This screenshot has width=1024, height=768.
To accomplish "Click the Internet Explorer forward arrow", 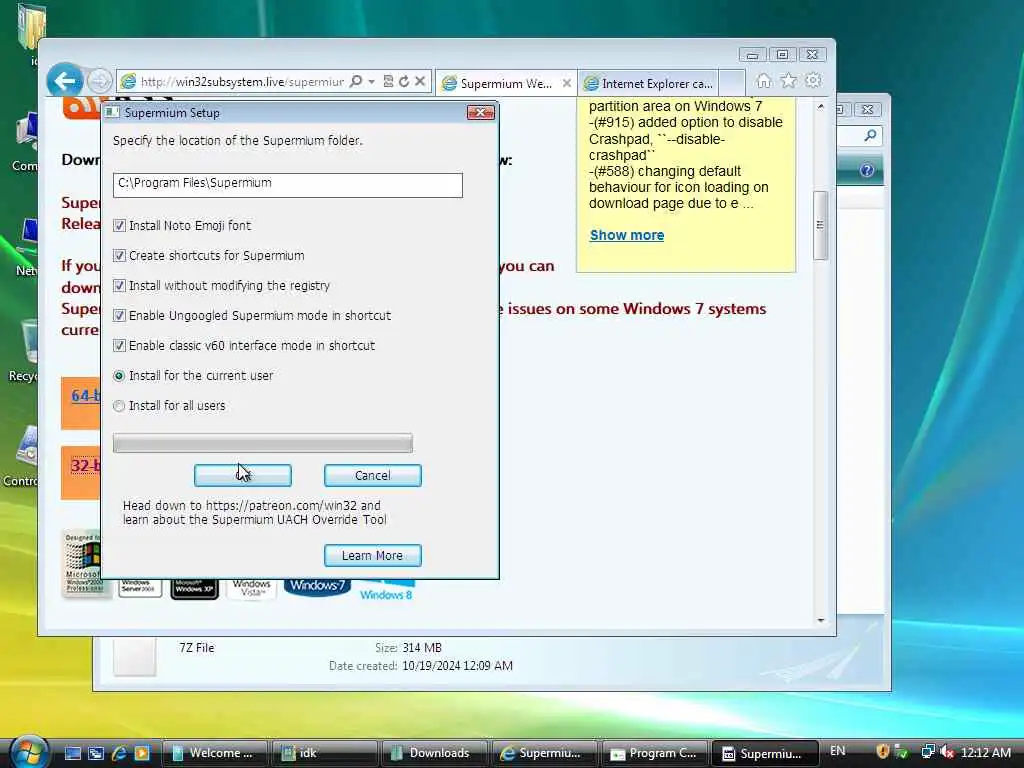I will (99, 82).
